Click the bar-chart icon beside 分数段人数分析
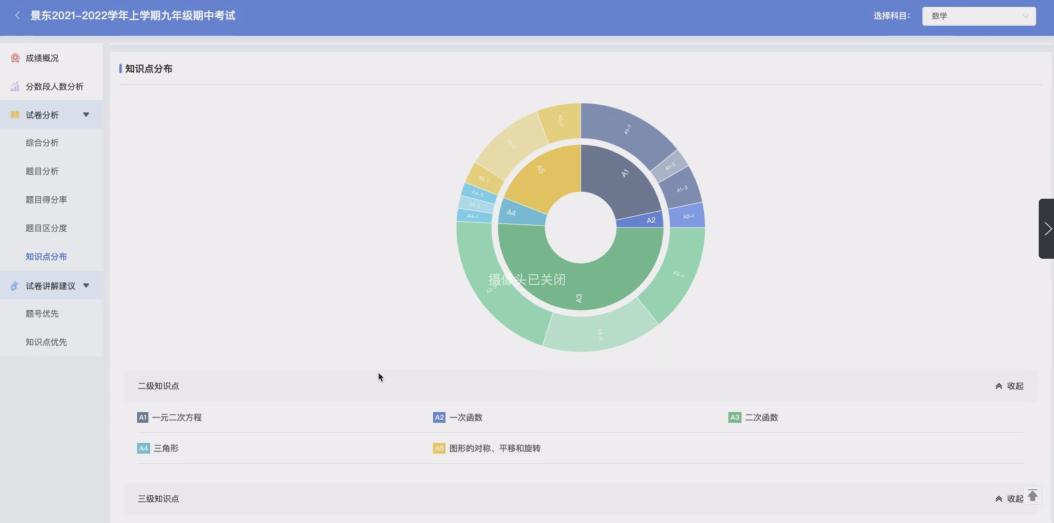Image resolution: width=1054 pixels, height=523 pixels. 15,87
